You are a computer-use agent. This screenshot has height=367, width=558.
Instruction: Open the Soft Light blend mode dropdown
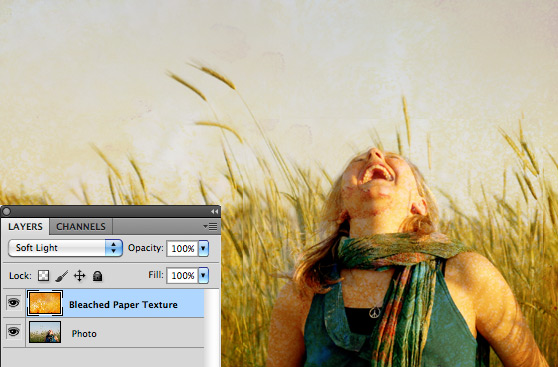tap(65, 248)
